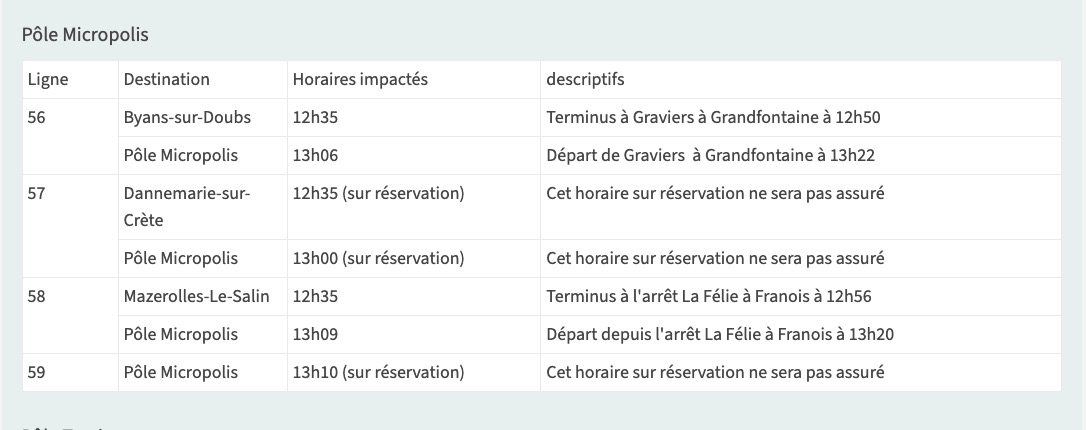Image resolution: width=1086 pixels, height=430 pixels.
Task: Select line number 56 cell
Action: [37, 118]
